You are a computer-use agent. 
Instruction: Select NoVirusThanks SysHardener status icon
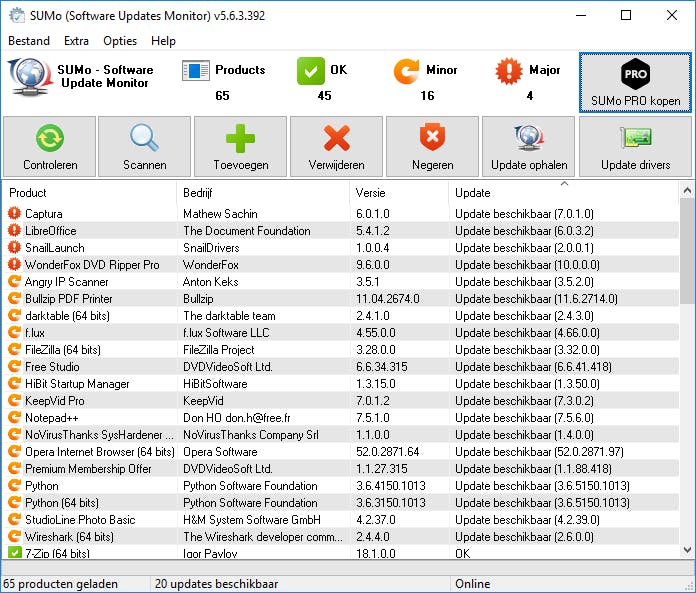pos(14,435)
